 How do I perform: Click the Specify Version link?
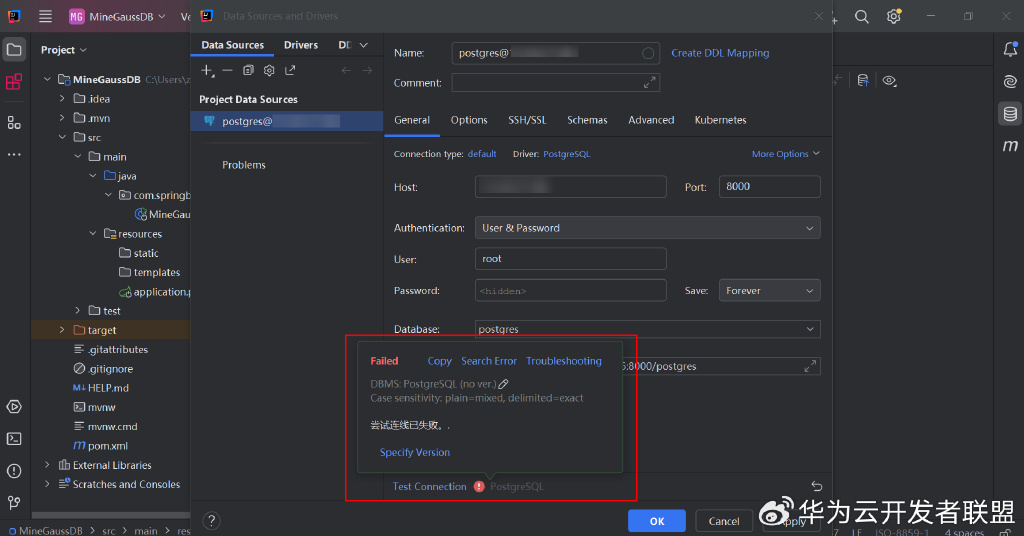point(415,452)
